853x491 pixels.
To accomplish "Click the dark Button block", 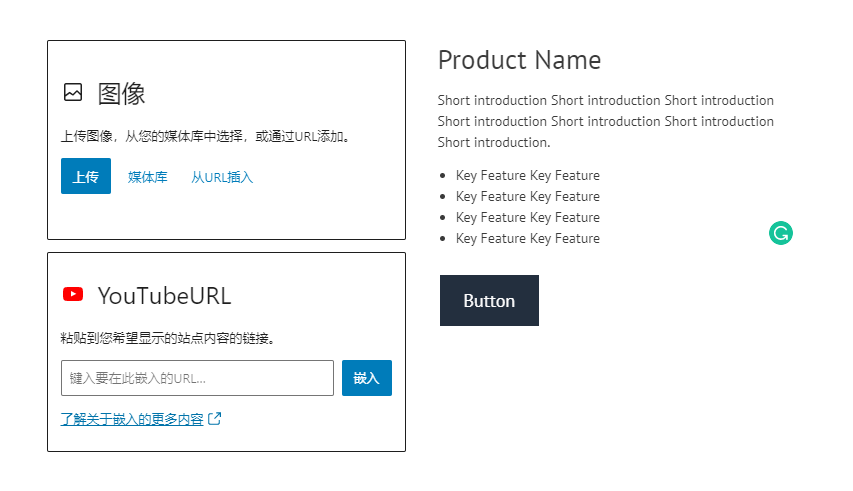I will (489, 301).
